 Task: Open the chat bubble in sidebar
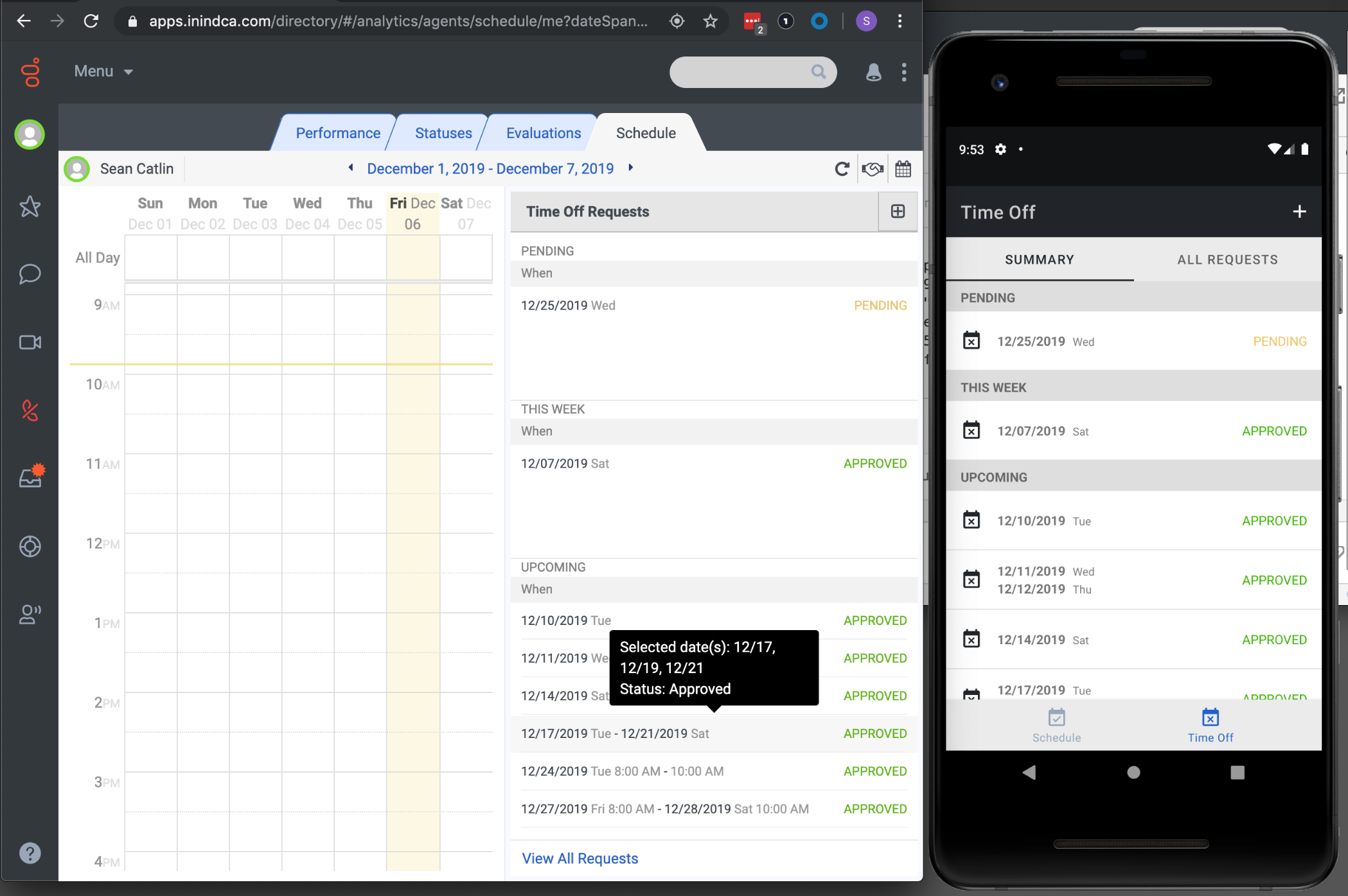click(30, 274)
